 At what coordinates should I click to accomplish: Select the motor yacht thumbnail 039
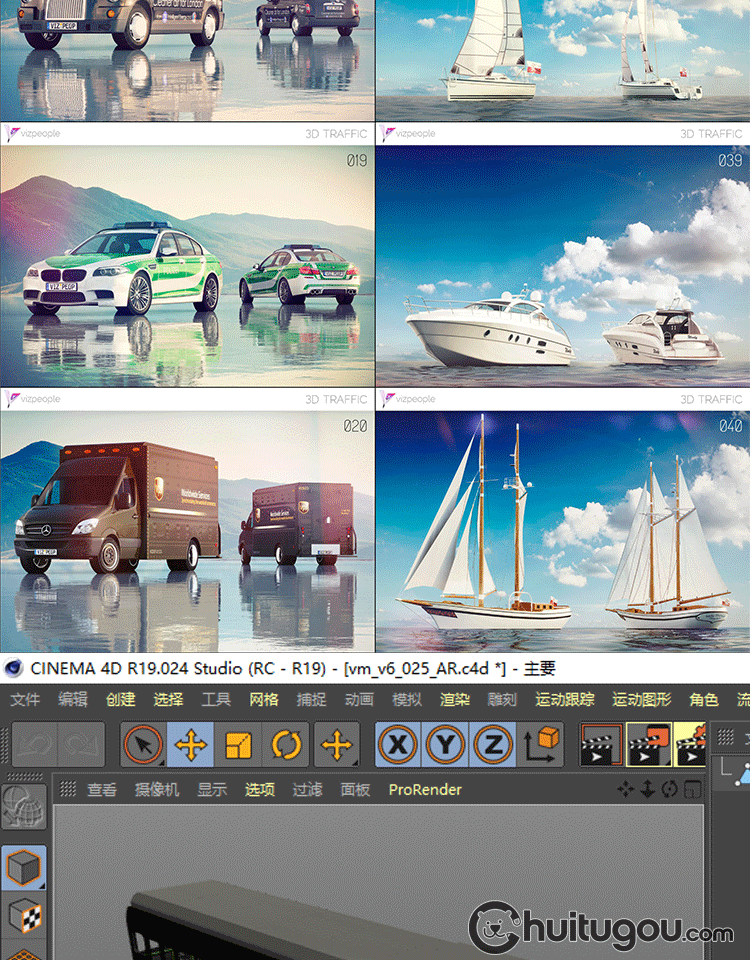point(563,266)
